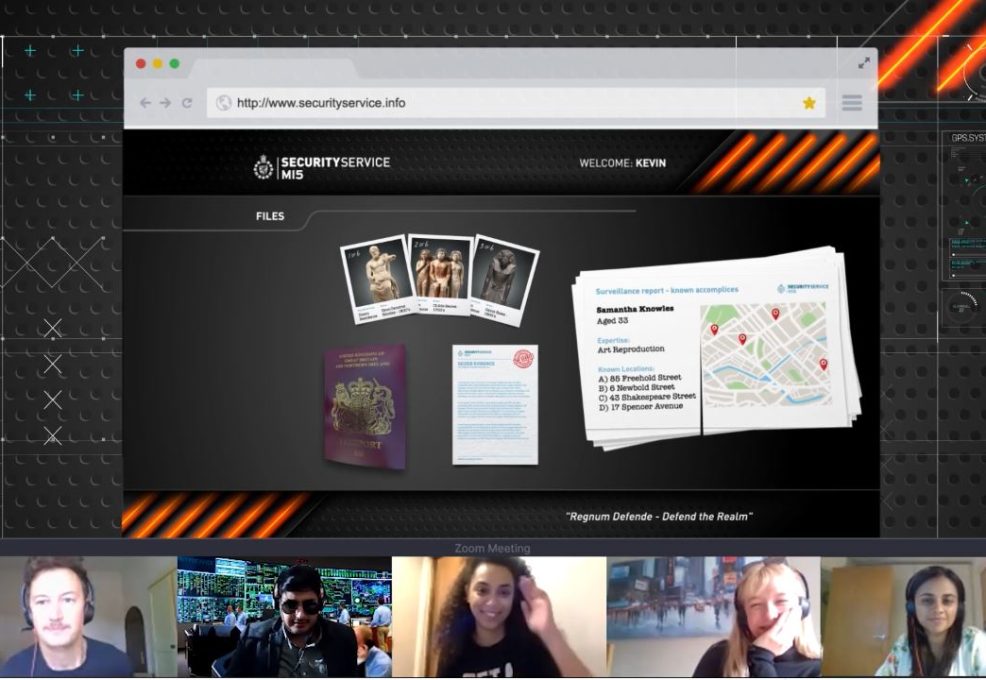Open the browser hamburger menu
The height and width of the screenshot is (680, 986).
coord(852,103)
